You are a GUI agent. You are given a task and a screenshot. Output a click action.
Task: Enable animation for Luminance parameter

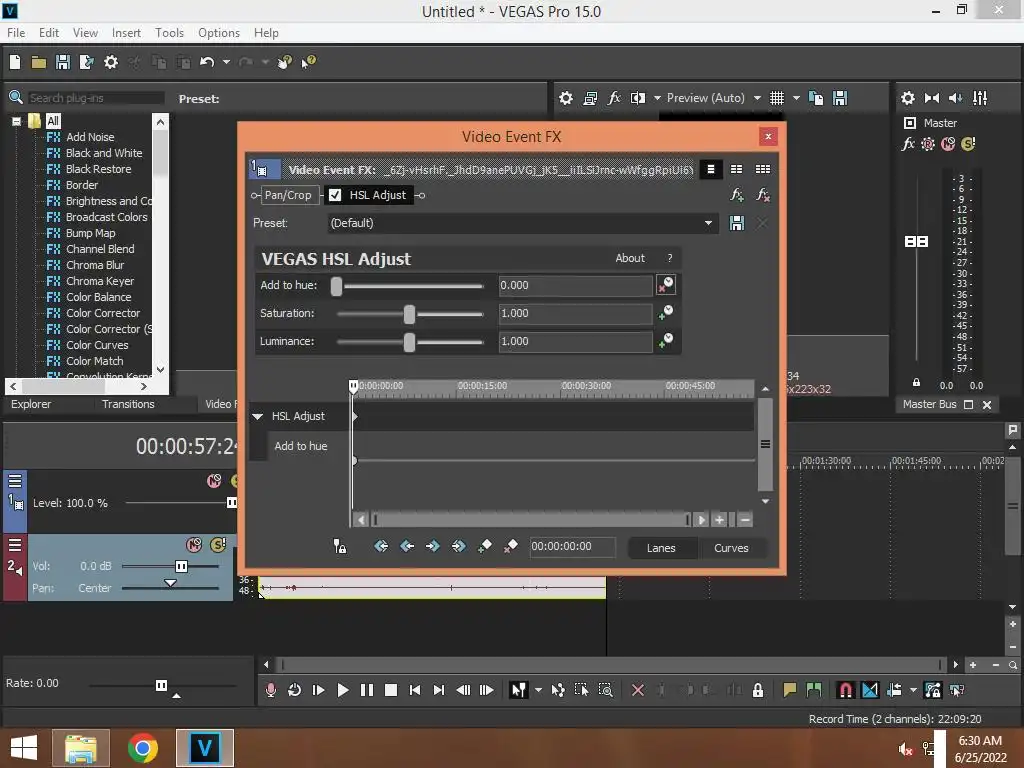pos(665,341)
